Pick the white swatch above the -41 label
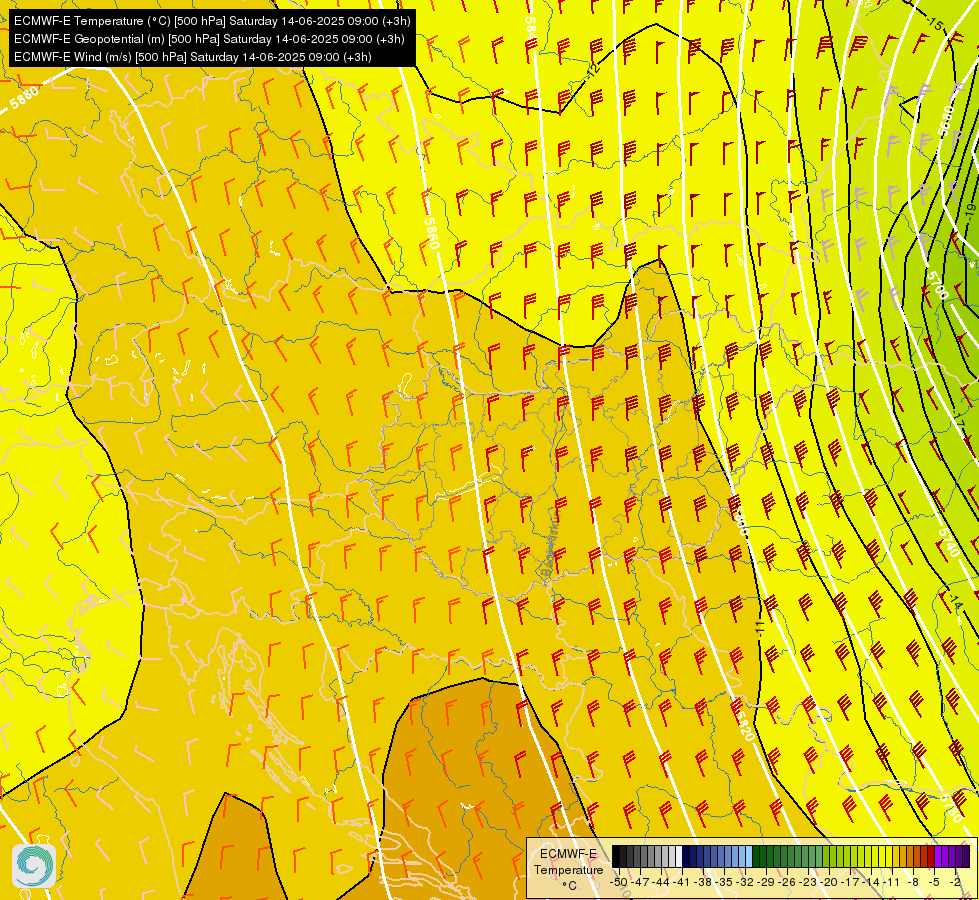The width and height of the screenshot is (979, 900). click(679, 857)
